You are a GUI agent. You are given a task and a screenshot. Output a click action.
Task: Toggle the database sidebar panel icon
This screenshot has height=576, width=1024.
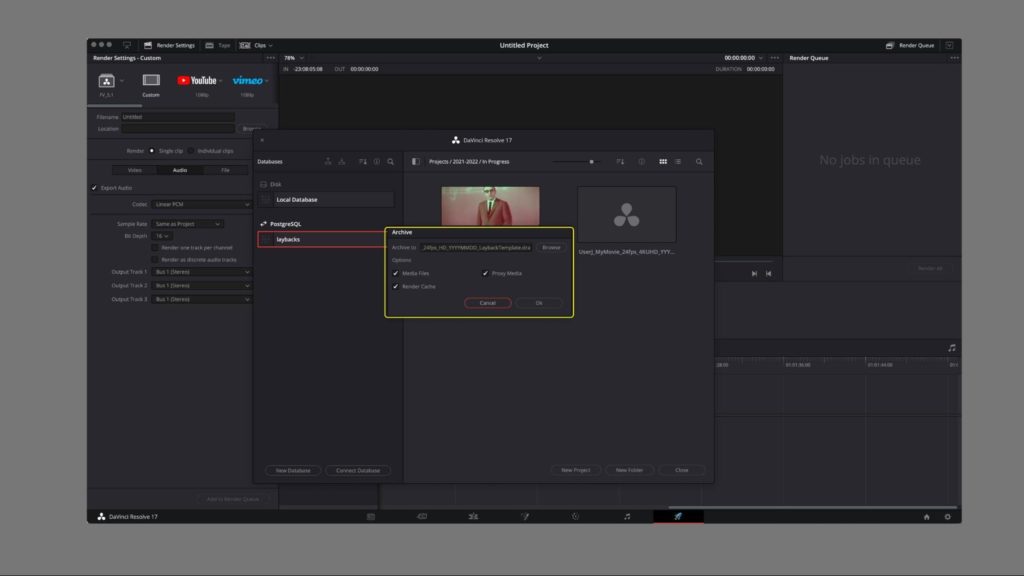(415, 161)
